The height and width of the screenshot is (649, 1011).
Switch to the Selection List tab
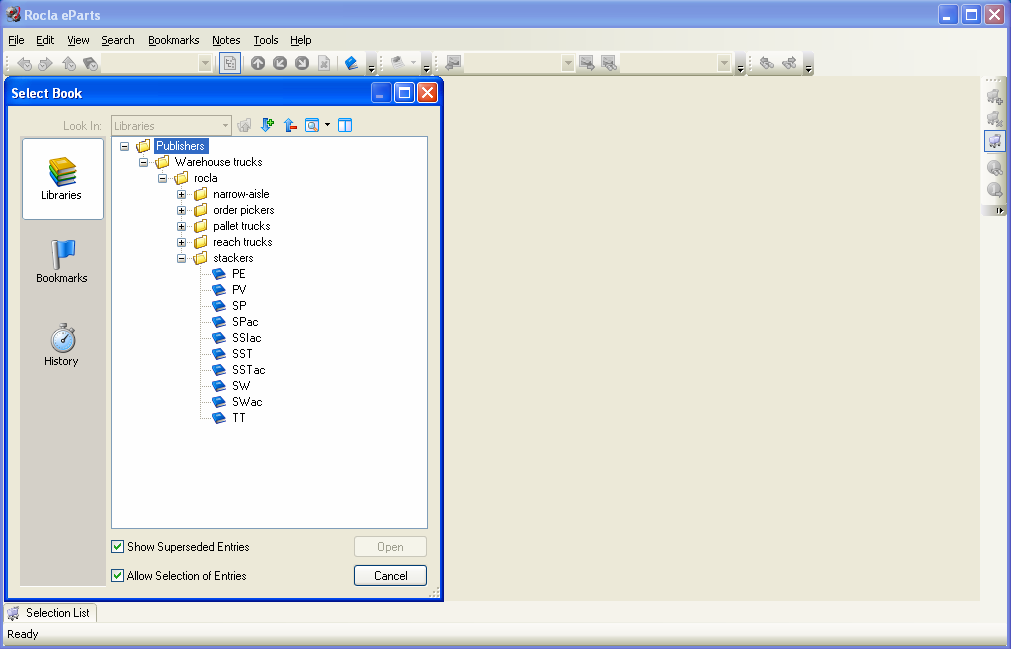[x=50, y=612]
